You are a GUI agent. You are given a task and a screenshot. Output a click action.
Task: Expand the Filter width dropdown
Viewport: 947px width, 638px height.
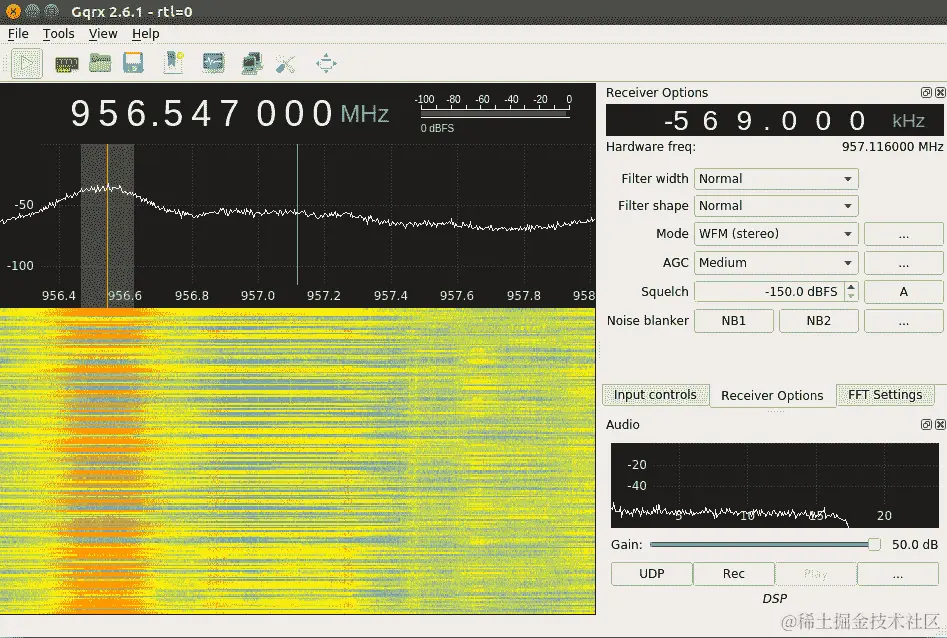776,179
